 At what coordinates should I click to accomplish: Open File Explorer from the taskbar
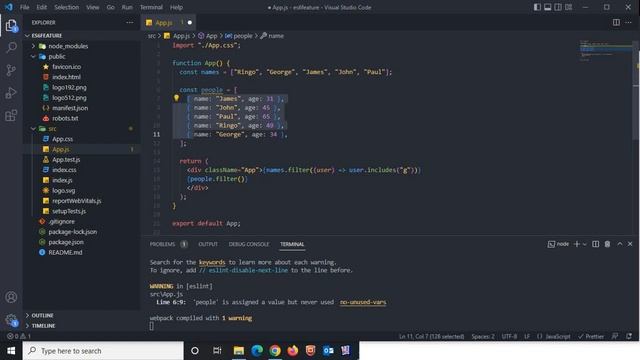pyautogui.click(x=239, y=351)
